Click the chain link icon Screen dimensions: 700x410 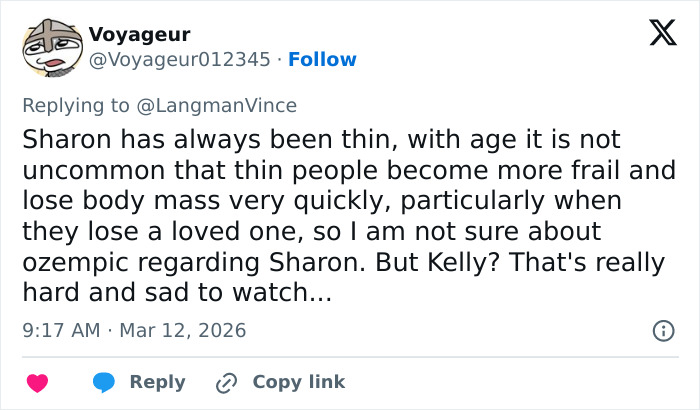coord(226,383)
